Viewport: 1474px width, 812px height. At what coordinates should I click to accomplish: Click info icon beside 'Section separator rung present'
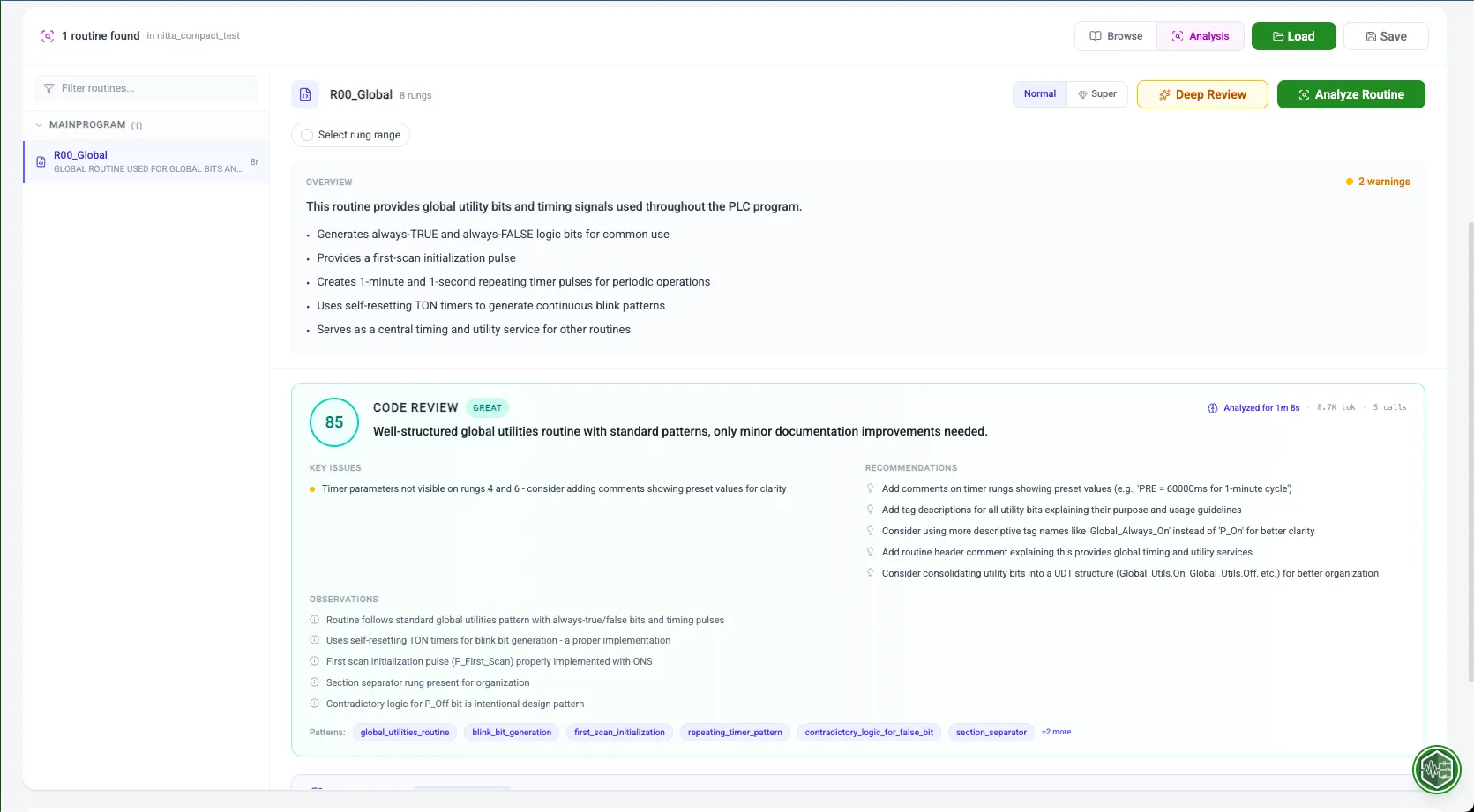pos(314,682)
